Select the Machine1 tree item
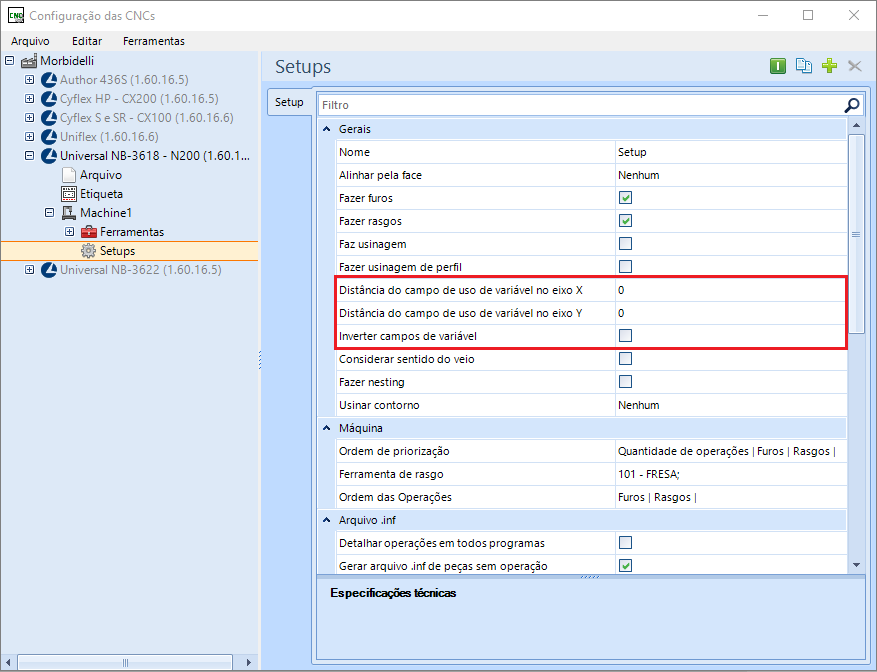Viewport: 877px width, 672px height. coord(106,213)
